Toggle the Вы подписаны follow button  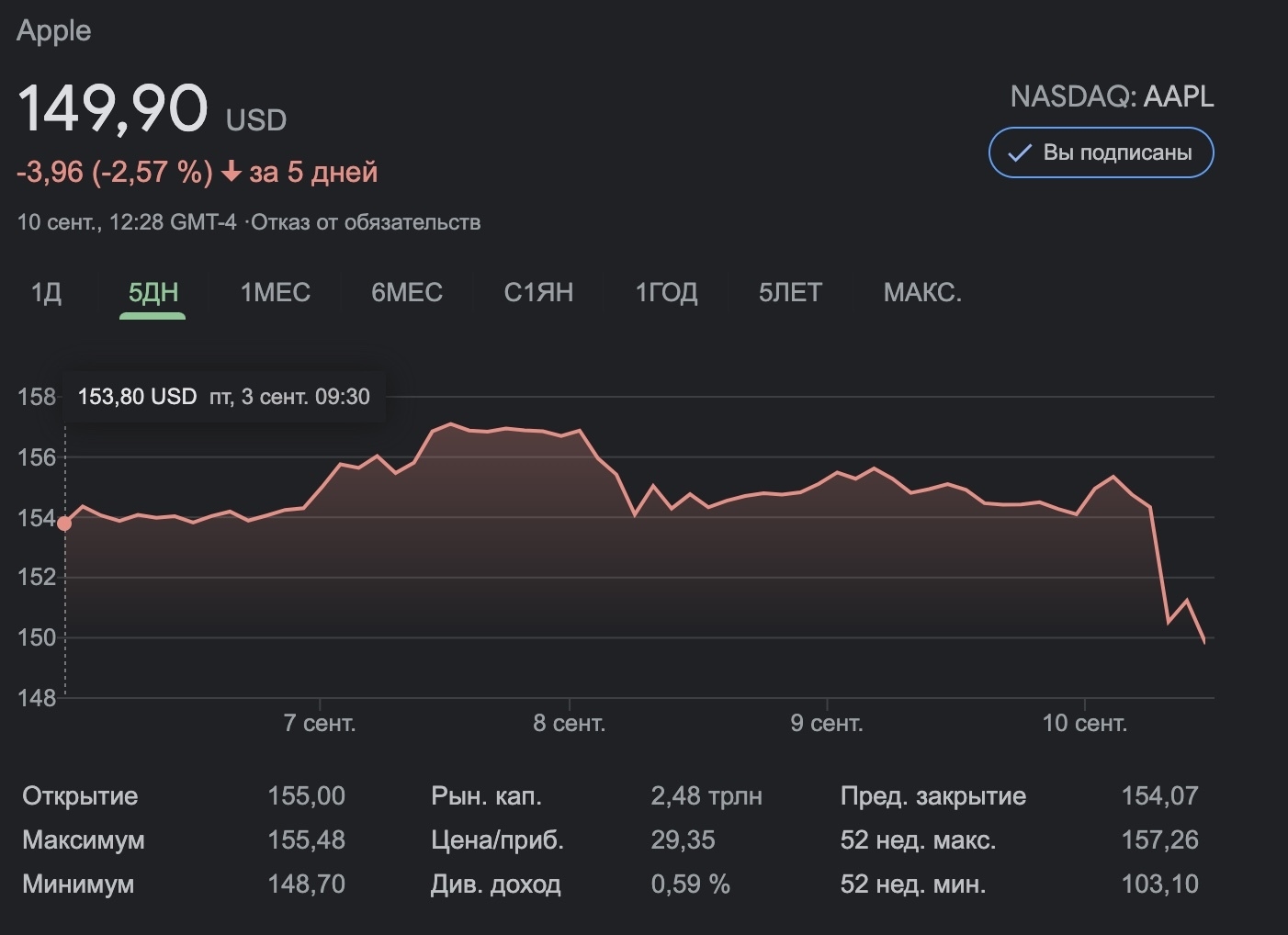click(x=1101, y=152)
